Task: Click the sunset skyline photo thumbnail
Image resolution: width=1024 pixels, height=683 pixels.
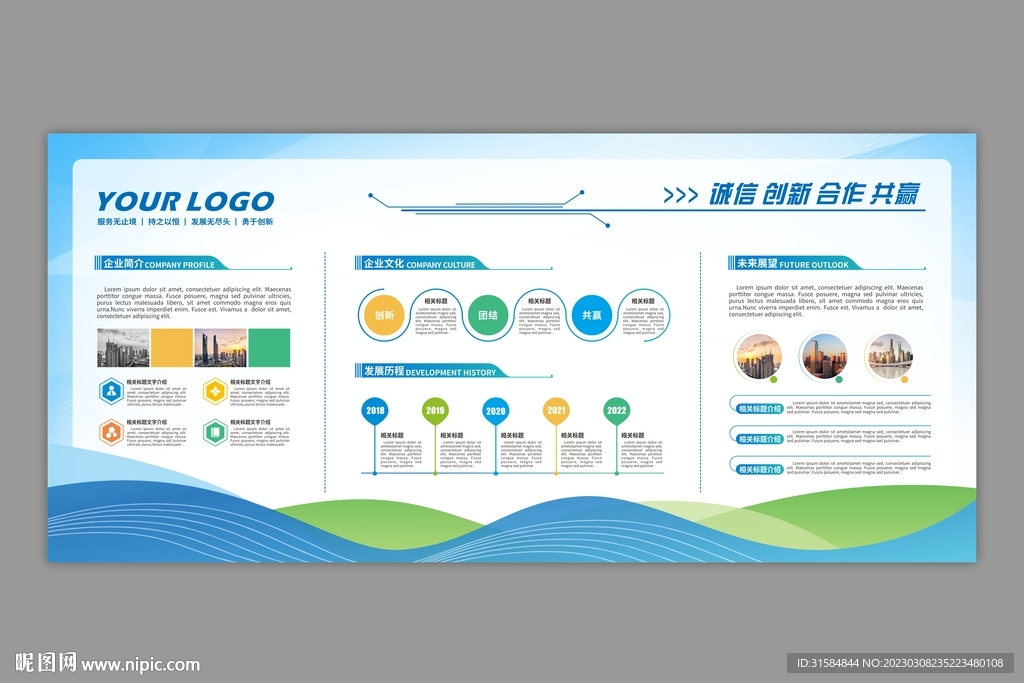Action: 221,347
